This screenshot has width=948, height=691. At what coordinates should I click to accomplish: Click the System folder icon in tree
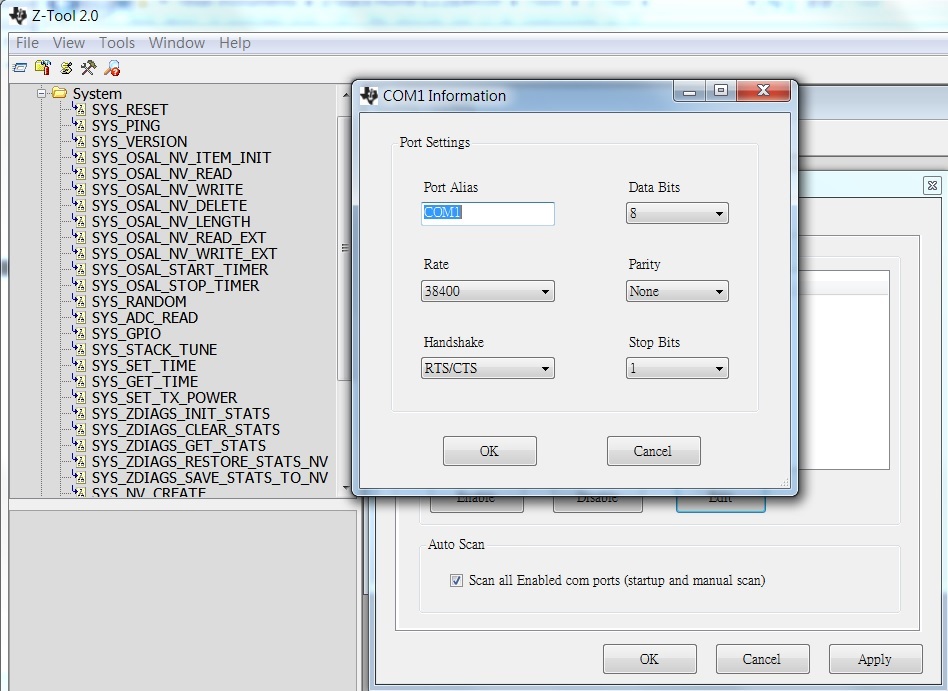[x=59, y=93]
